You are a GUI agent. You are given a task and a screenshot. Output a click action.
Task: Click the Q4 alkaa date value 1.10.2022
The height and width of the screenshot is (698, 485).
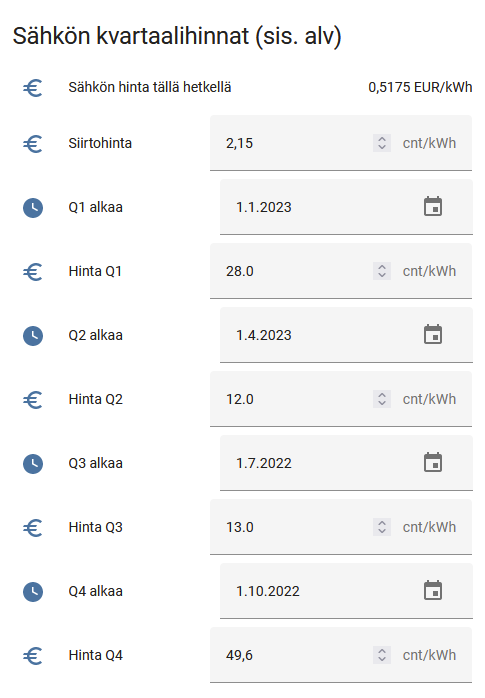[268, 591]
